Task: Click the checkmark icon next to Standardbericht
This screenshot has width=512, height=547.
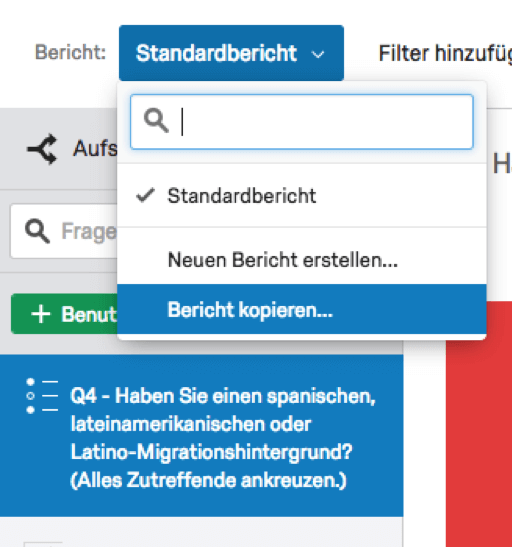Action: 145,195
